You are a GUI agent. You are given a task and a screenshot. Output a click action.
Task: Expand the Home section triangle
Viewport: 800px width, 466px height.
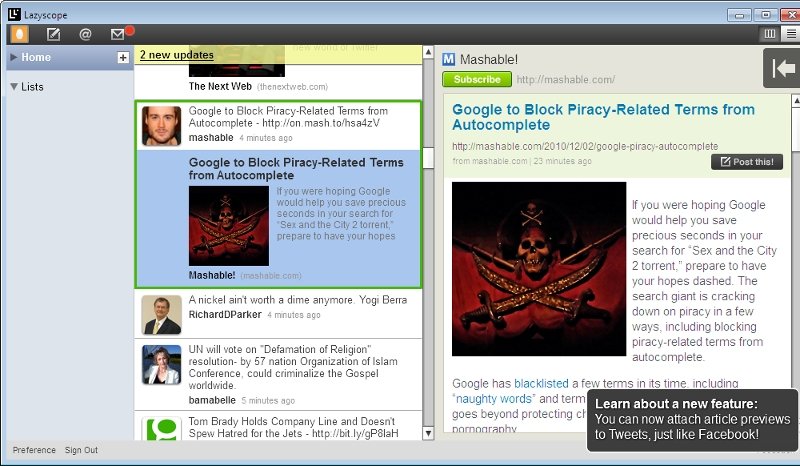(13, 57)
